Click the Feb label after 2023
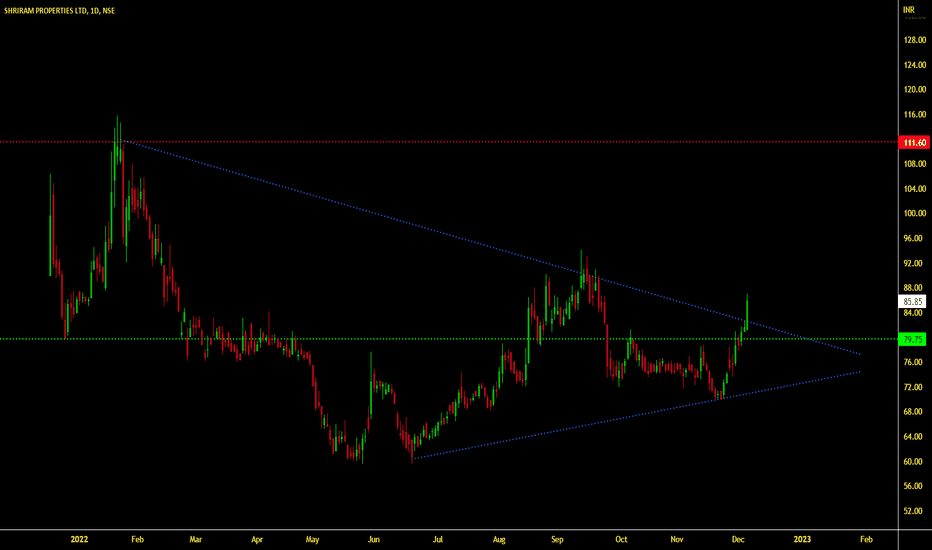 click(x=866, y=539)
